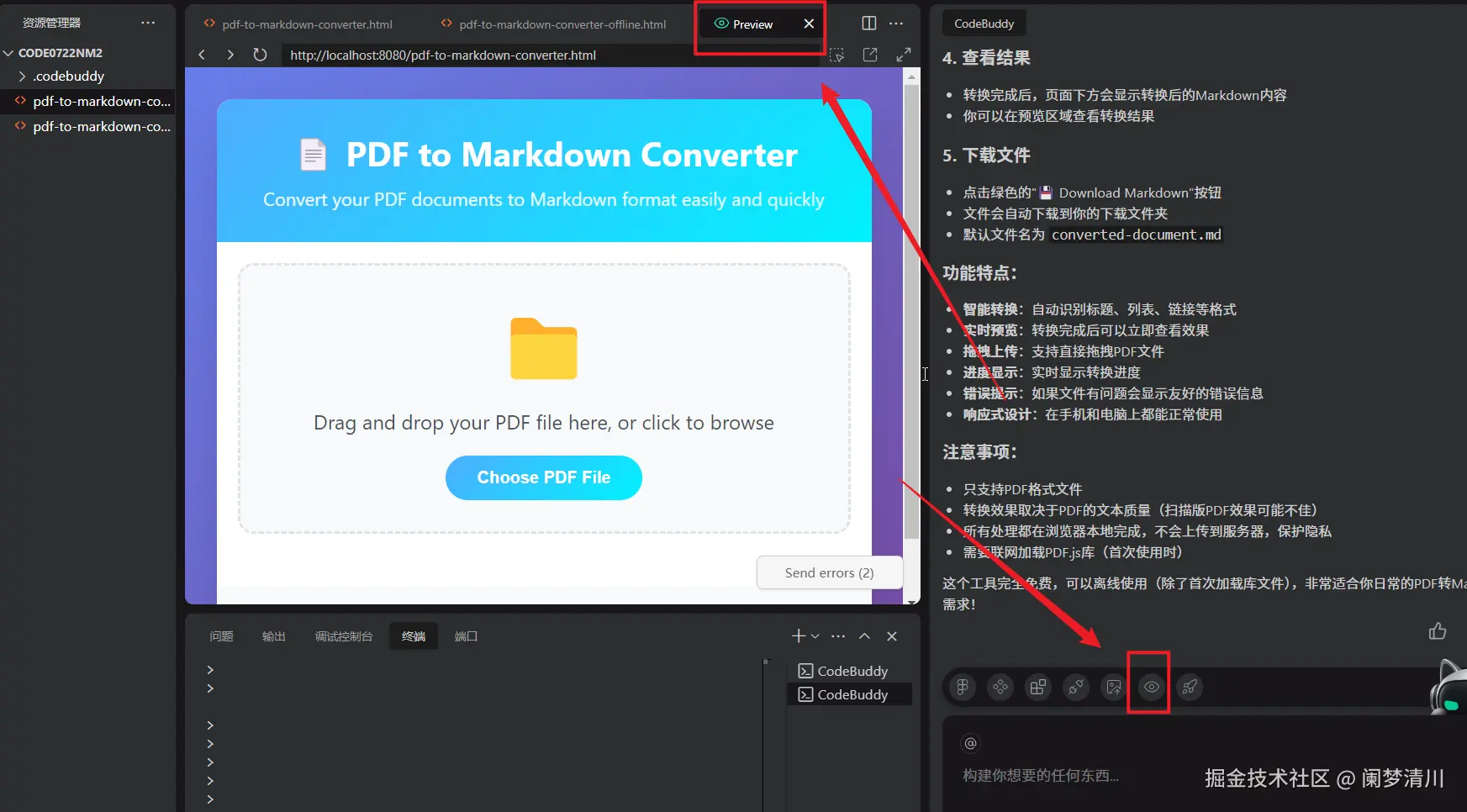The width and height of the screenshot is (1467, 812).
Task: Go forward in the preview browser
Action: coord(230,55)
